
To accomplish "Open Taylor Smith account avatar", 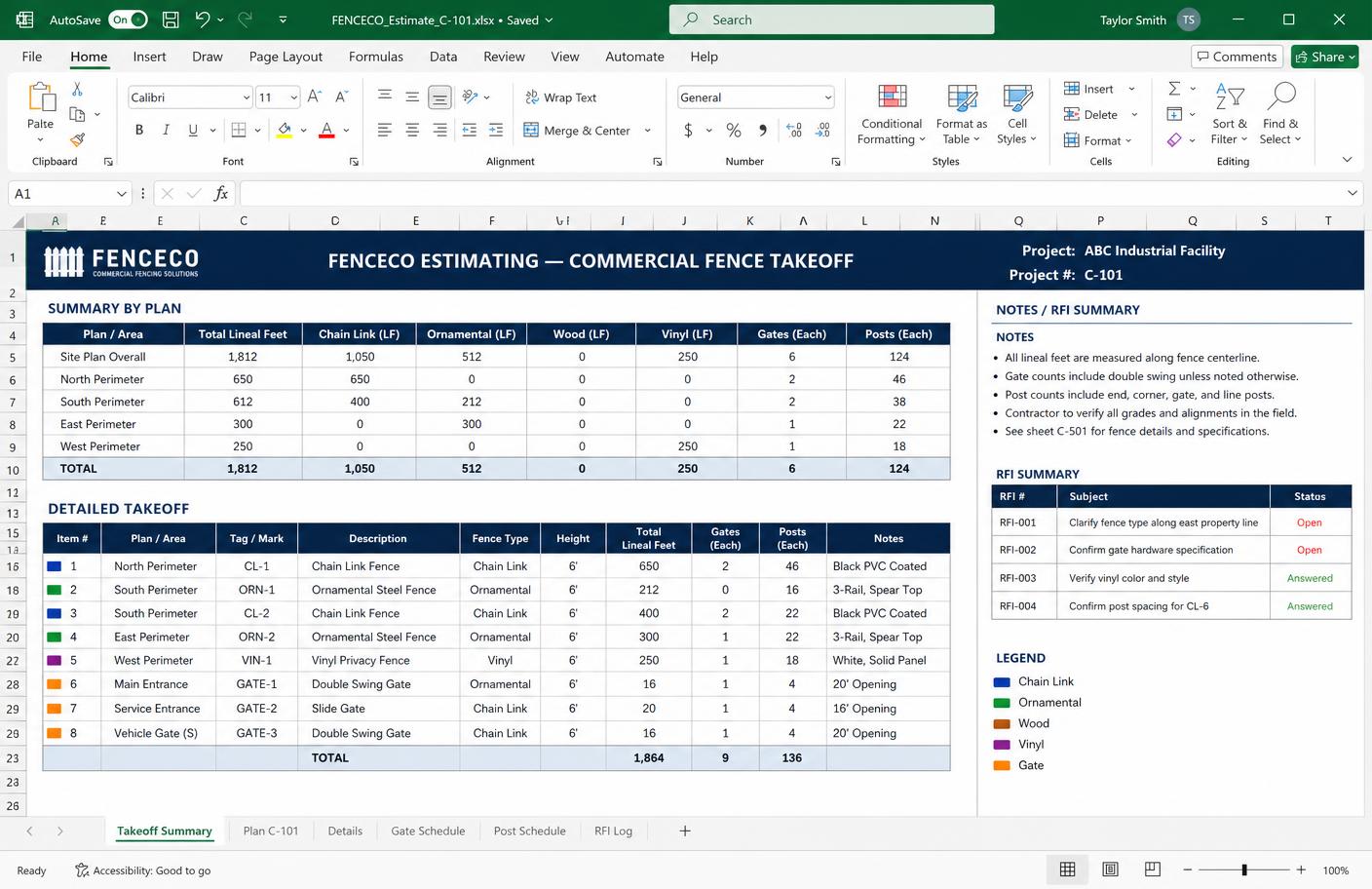I will [x=1188, y=19].
